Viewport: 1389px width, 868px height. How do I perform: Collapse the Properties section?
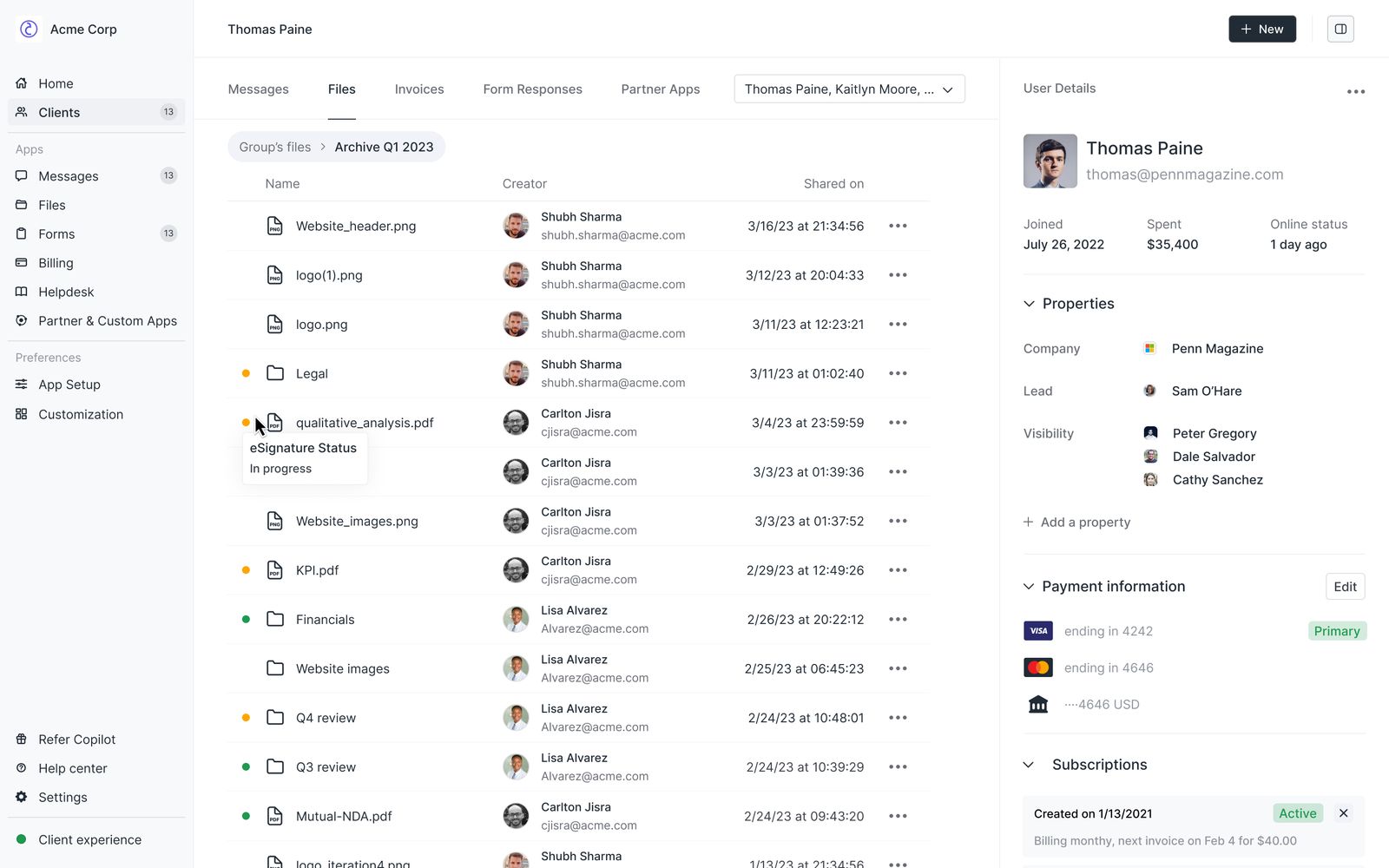click(1029, 303)
